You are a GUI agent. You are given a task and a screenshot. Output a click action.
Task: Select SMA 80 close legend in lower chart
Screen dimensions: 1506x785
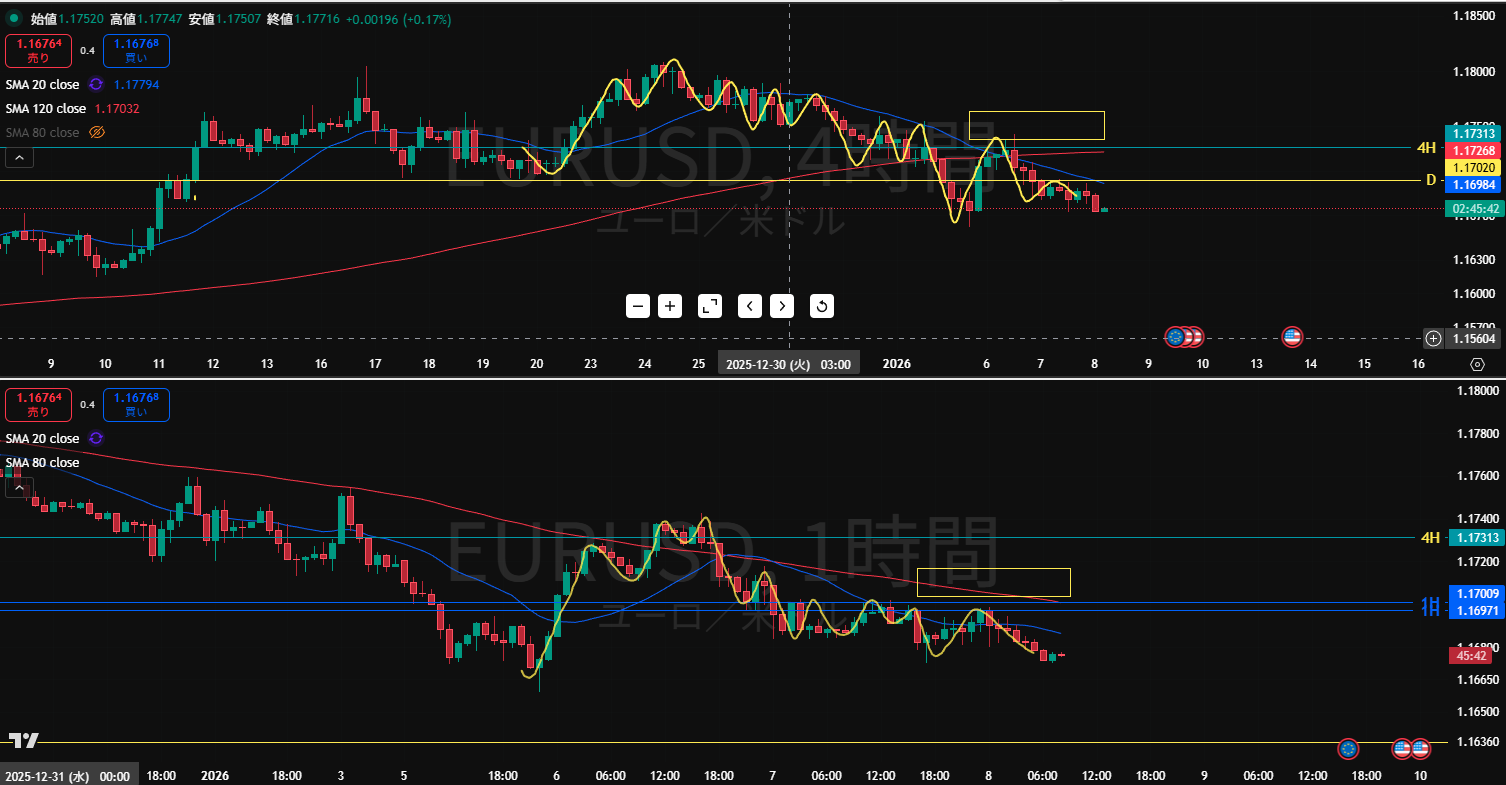(x=42, y=463)
